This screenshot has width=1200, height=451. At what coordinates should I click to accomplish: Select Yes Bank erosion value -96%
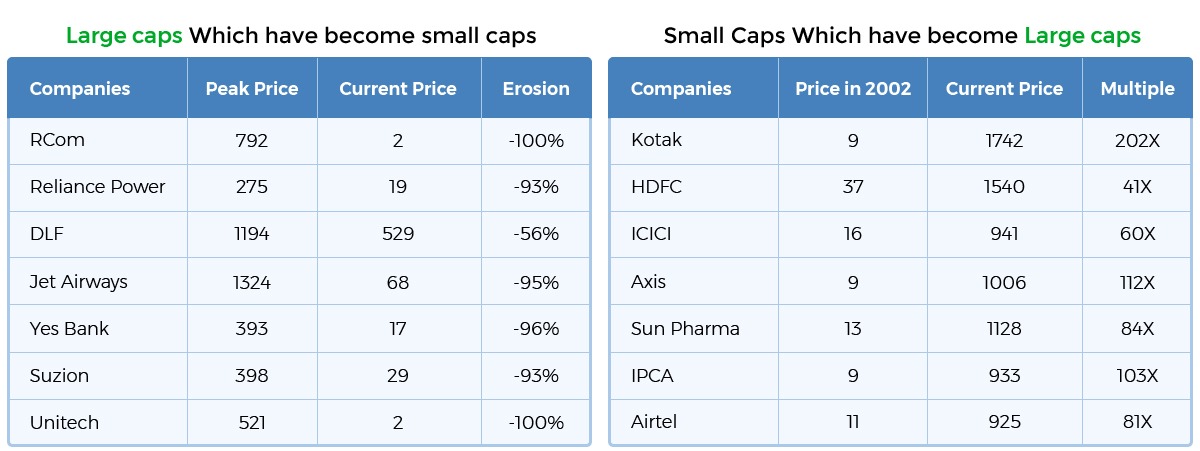pyautogui.click(x=534, y=329)
